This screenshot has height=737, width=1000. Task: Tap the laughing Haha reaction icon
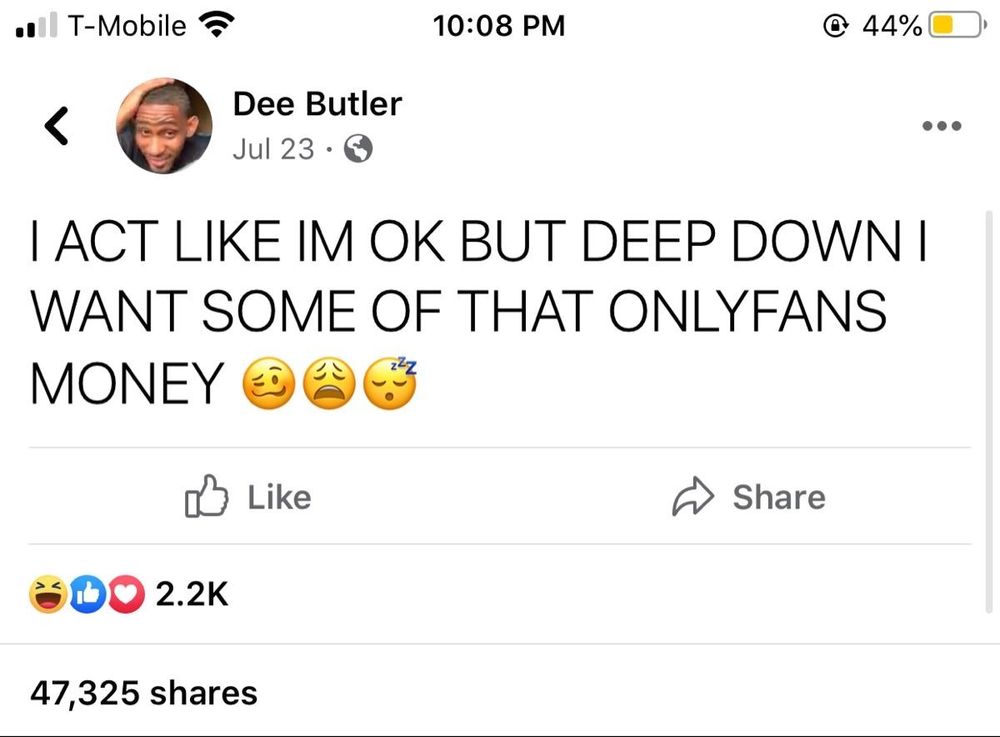pos(48,594)
